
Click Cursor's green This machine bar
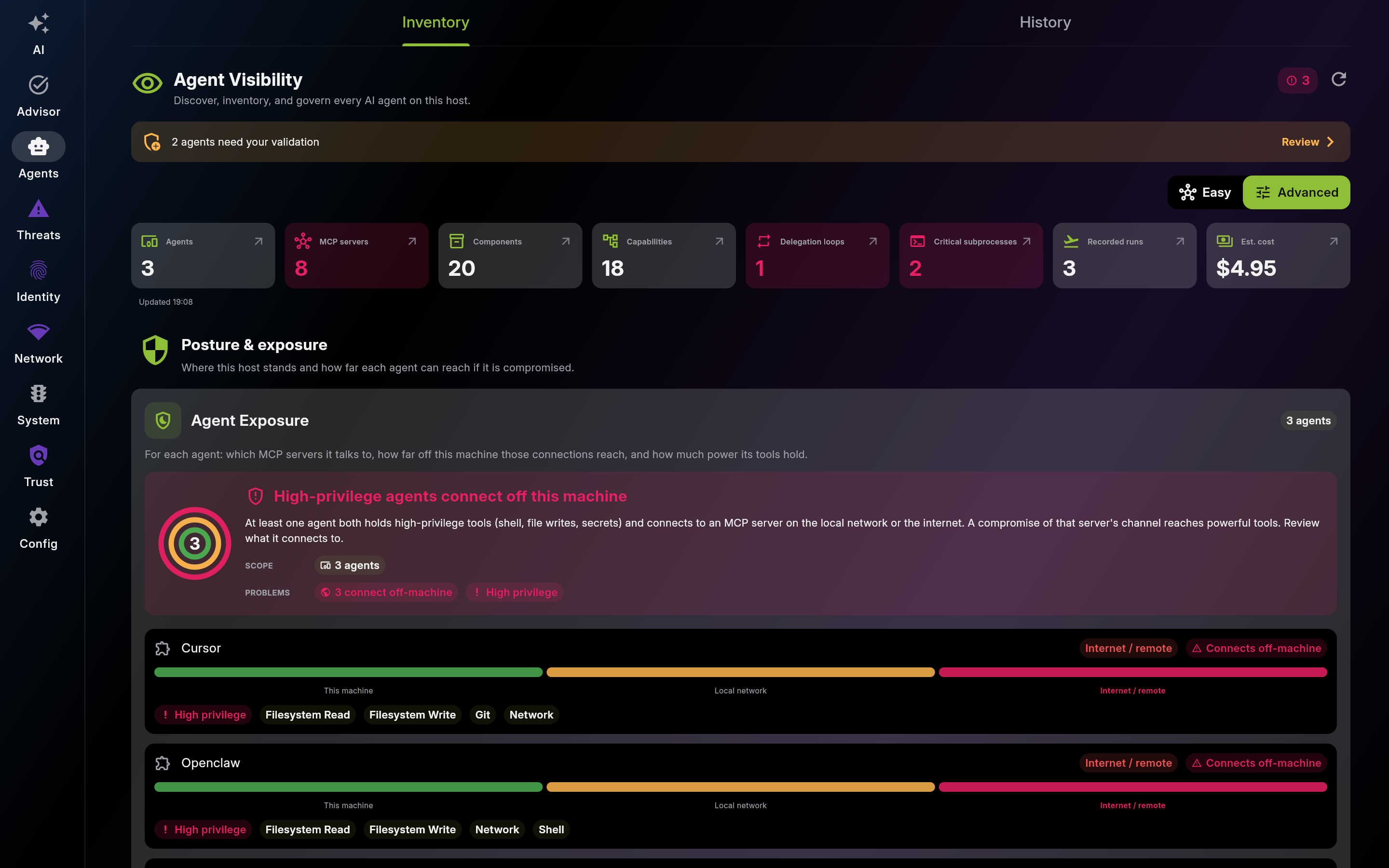click(348, 672)
